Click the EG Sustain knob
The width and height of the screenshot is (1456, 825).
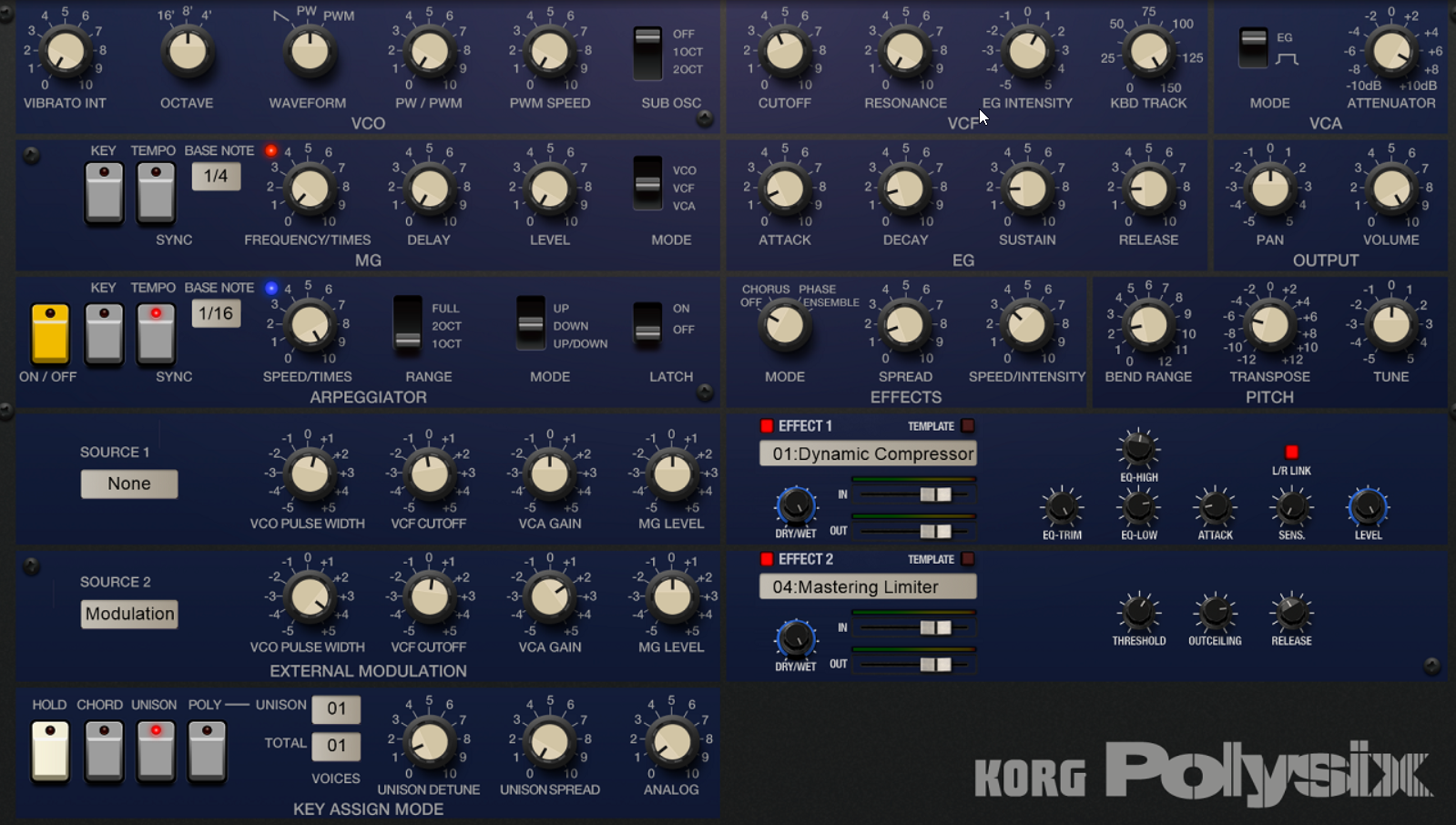tap(1028, 189)
